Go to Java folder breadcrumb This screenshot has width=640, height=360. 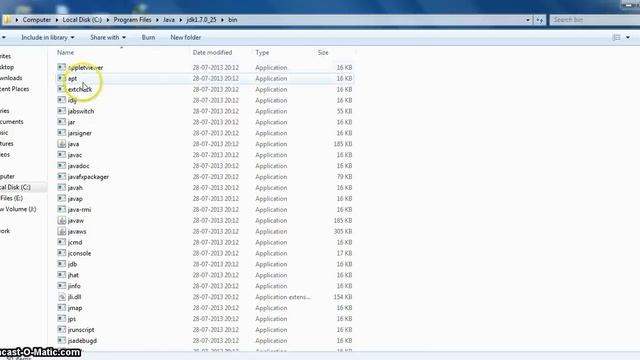point(169,20)
